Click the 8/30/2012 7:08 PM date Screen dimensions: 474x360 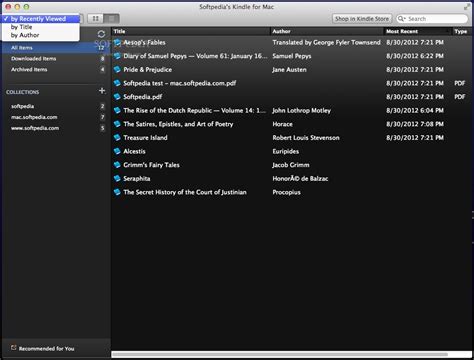pyautogui.click(x=415, y=124)
